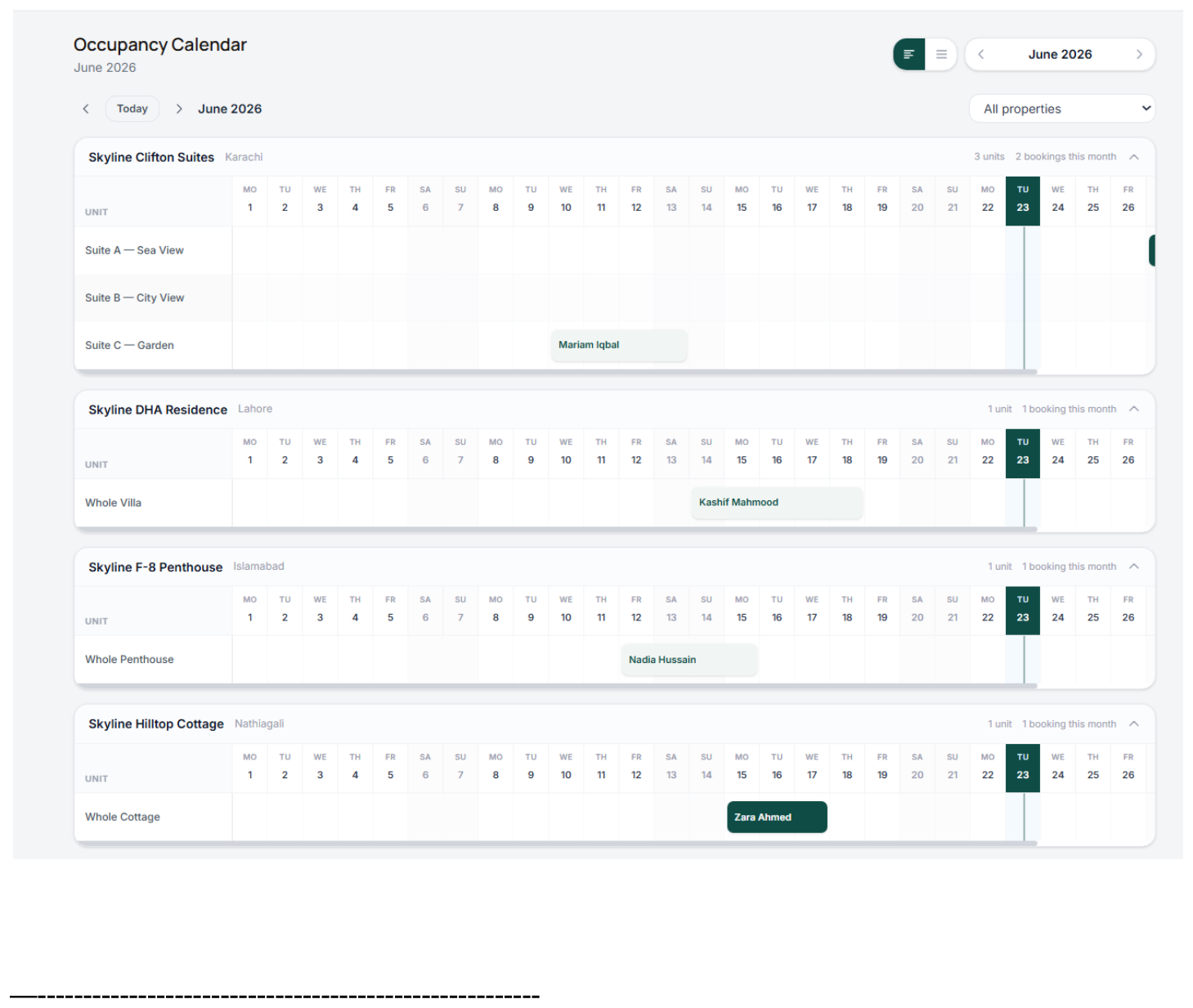Select Whole Cottage unit label
This screenshot has height=1008, width=1193.
point(123,817)
